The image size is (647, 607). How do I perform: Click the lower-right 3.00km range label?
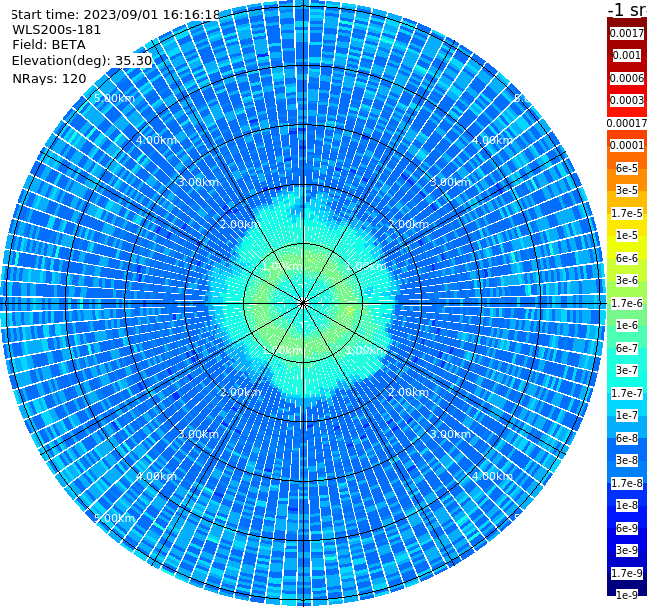pyautogui.click(x=450, y=434)
